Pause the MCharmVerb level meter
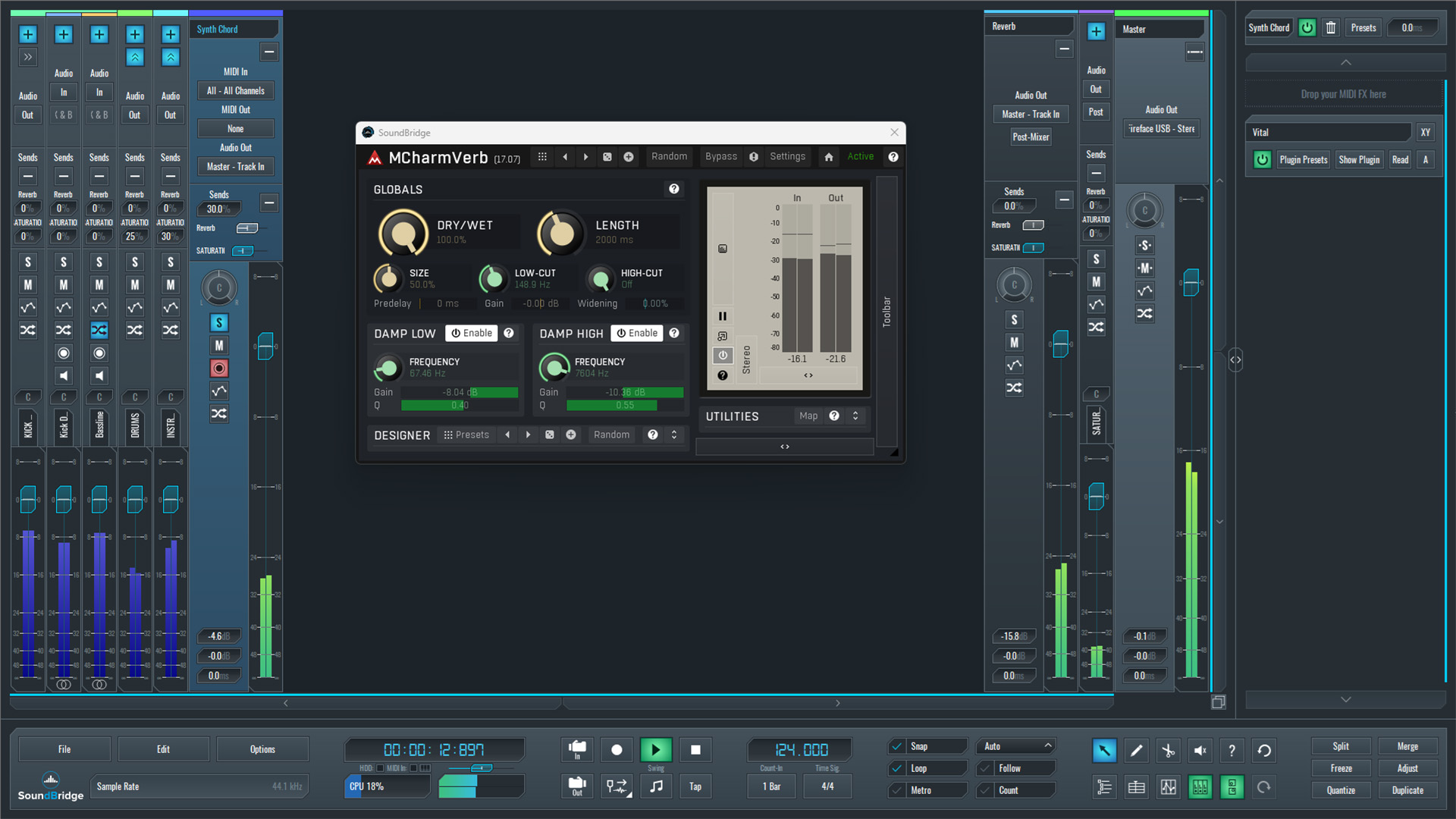The height and width of the screenshot is (819, 1456). [x=722, y=316]
